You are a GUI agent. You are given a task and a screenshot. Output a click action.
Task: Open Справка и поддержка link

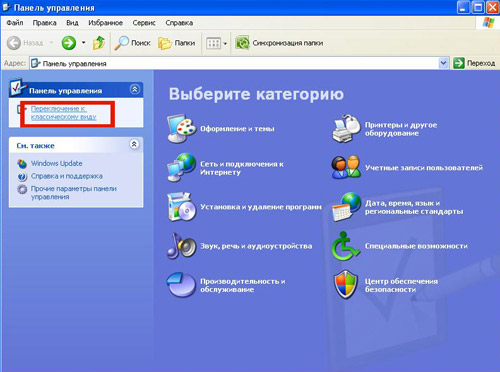tap(67, 176)
